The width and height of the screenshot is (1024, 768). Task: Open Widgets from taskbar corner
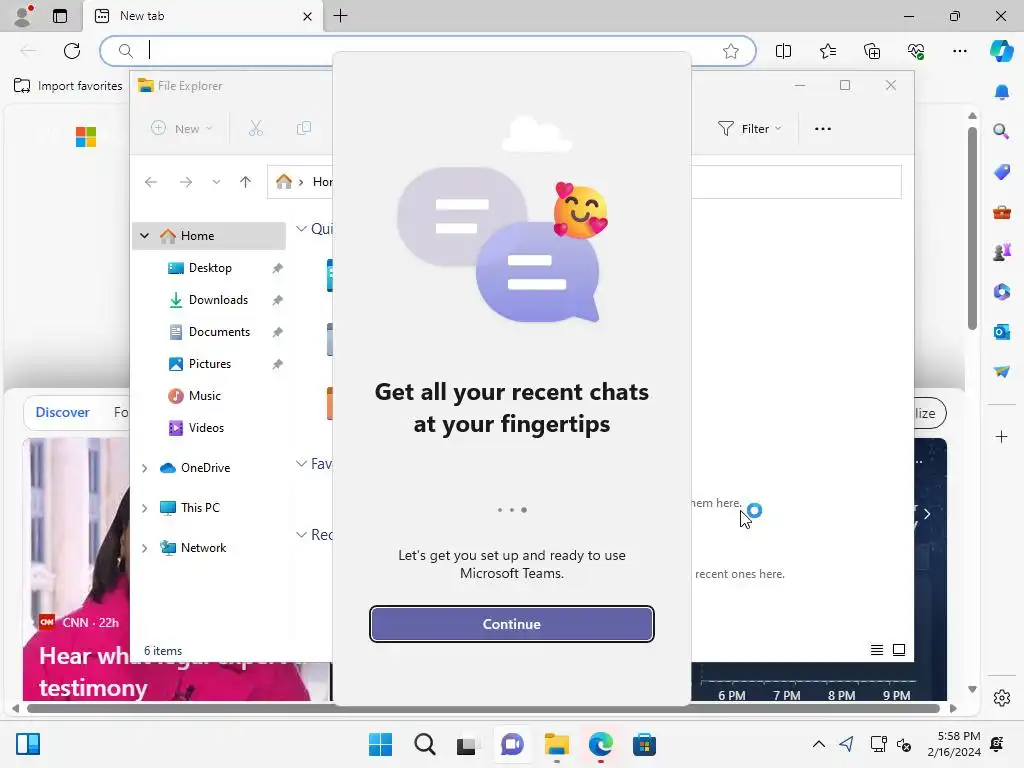coord(28,744)
